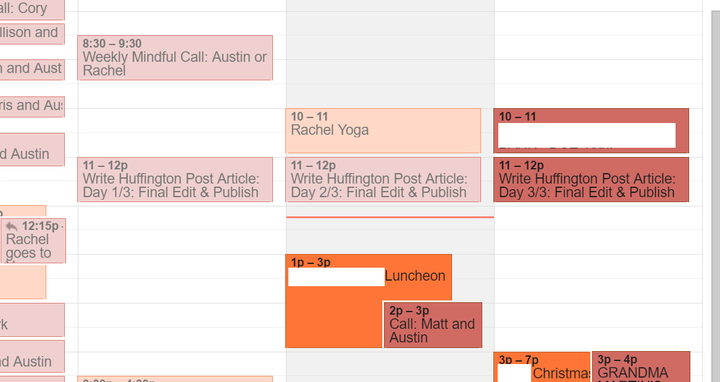Open the Call: Cory event at top left
Viewport: 720px width, 382px height.
tap(31, 9)
